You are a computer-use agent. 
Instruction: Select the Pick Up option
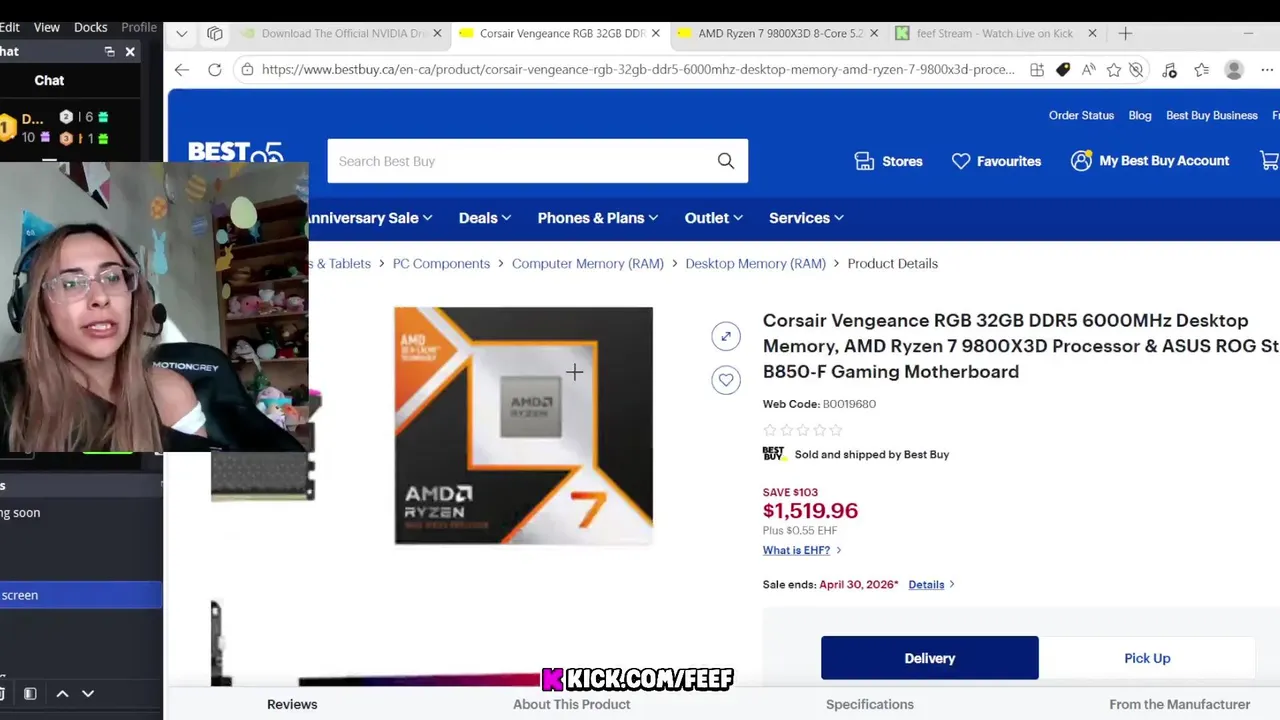point(1147,658)
